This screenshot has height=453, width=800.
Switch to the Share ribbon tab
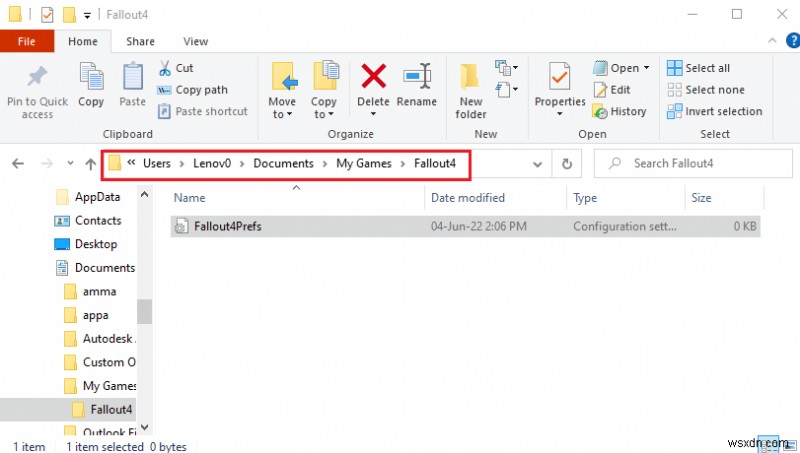coord(140,41)
